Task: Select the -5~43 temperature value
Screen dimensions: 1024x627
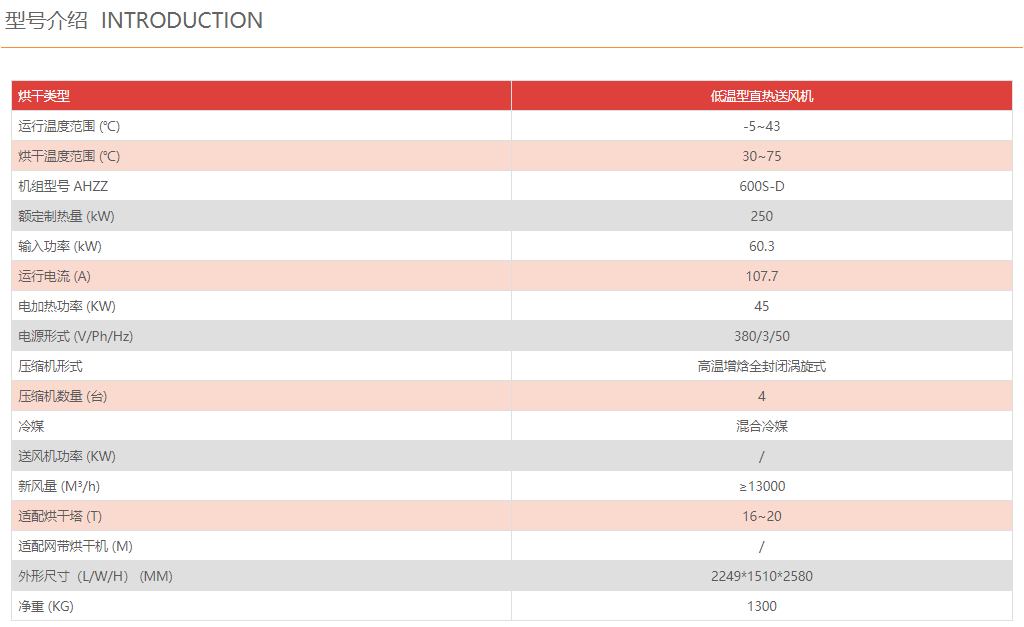Action: tap(761, 126)
